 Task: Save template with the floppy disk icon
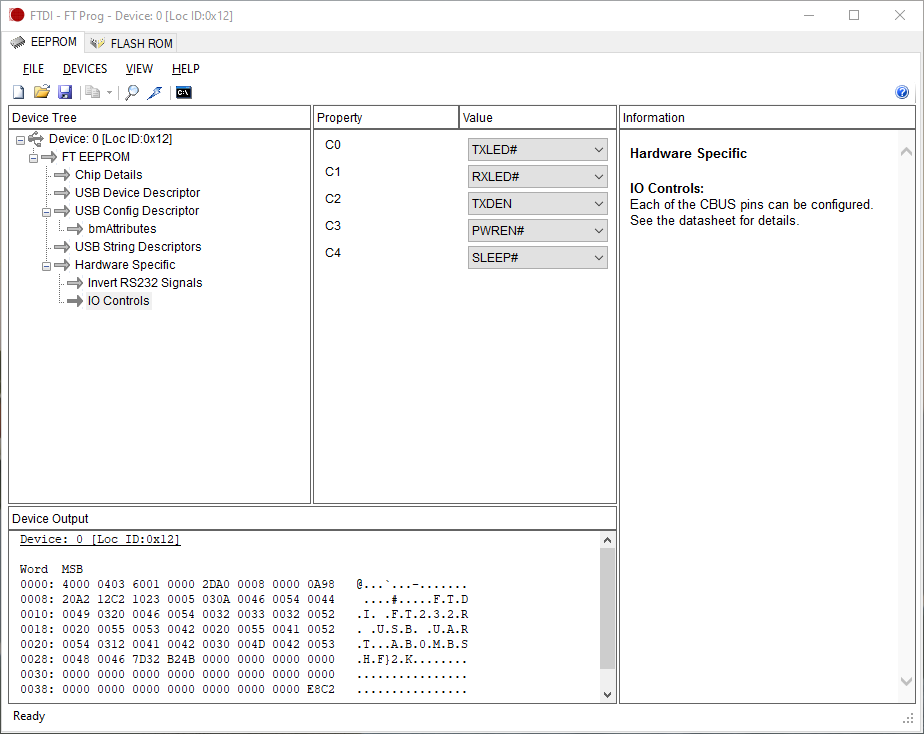pos(65,92)
